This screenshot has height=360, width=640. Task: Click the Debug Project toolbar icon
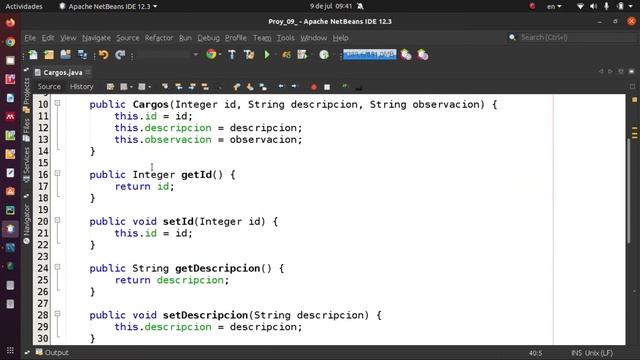coord(287,55)
